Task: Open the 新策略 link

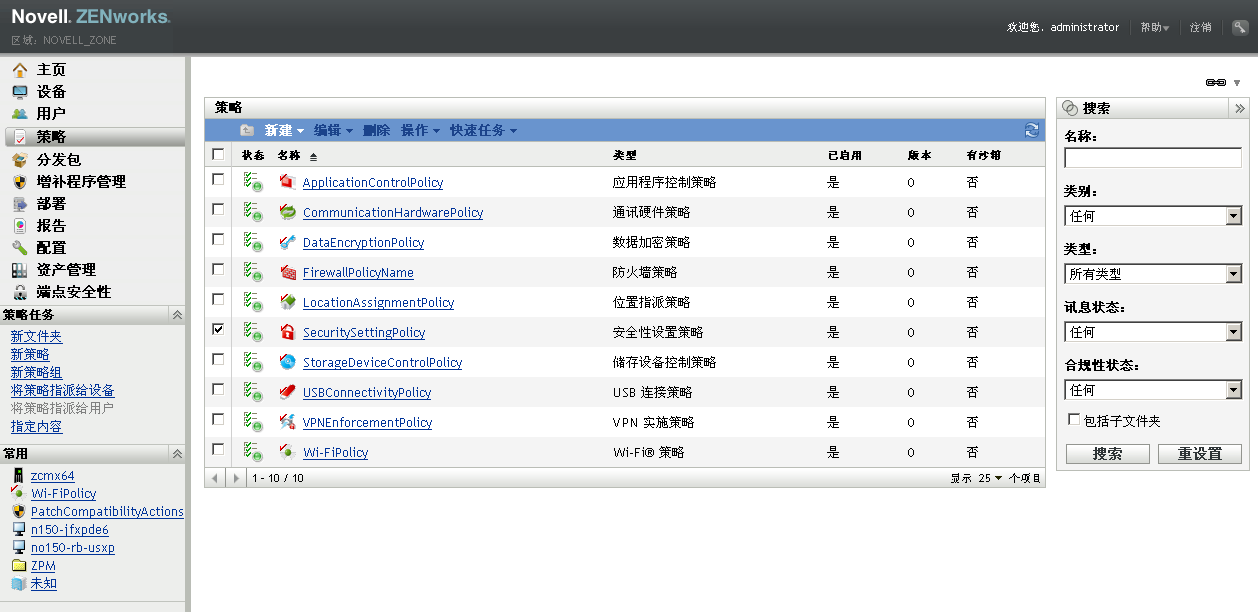Action: click(x=30, y=355)
